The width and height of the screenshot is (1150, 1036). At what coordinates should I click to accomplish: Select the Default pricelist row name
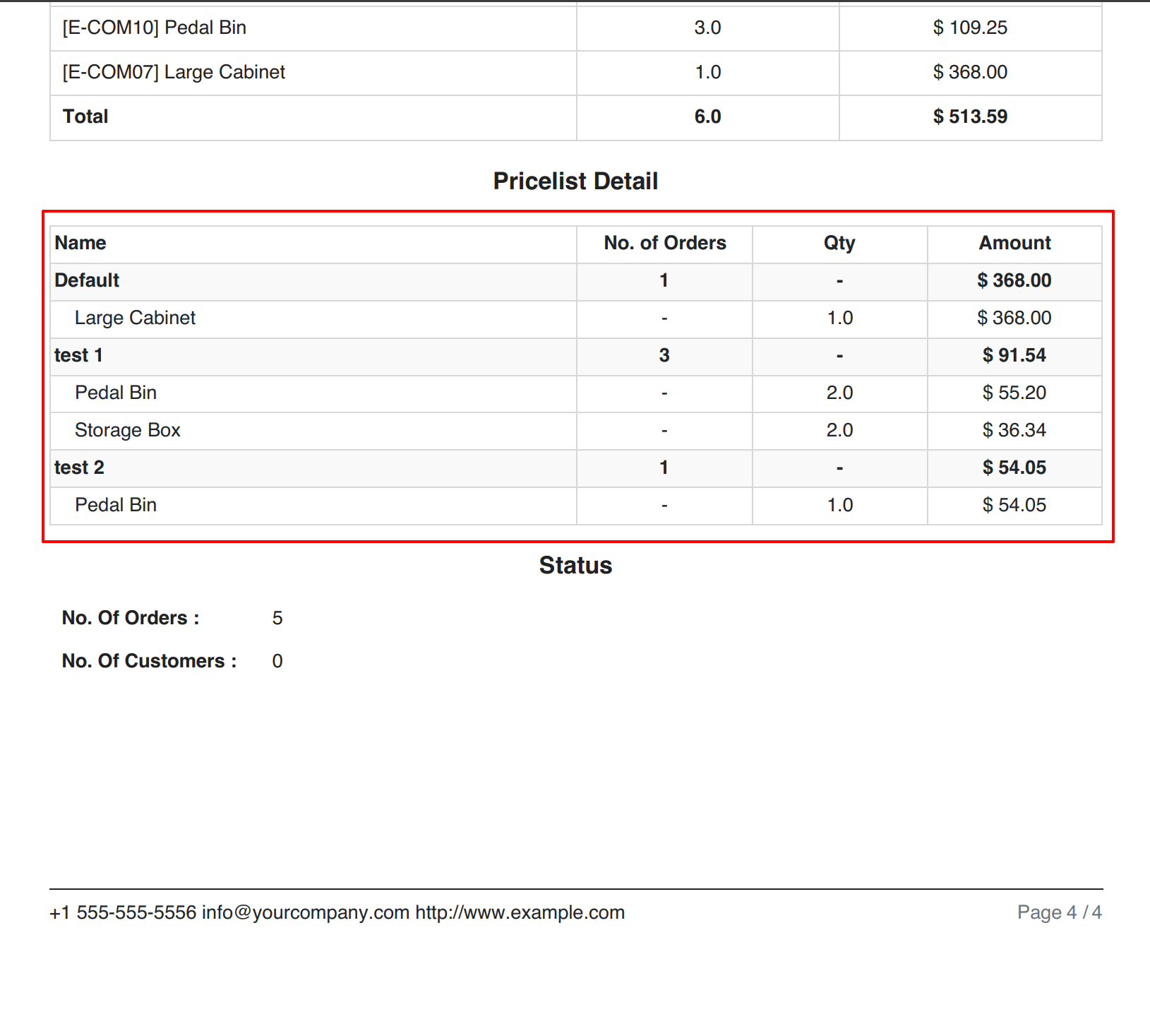(87, 280)
